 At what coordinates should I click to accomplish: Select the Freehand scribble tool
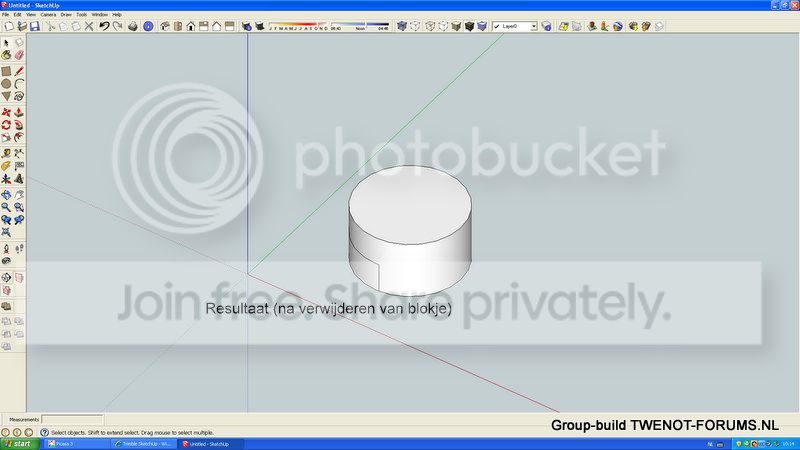point(19,96)
